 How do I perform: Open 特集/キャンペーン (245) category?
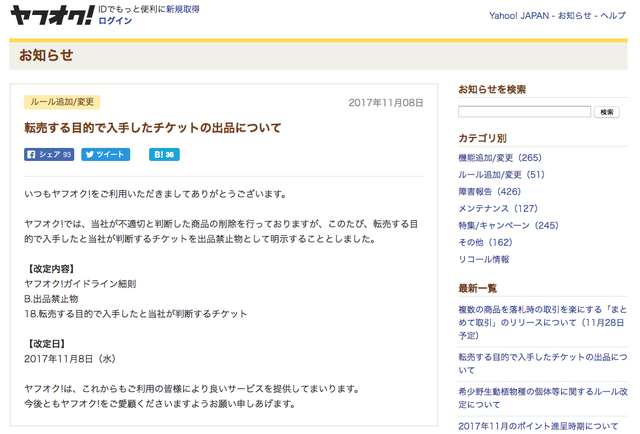508,225
